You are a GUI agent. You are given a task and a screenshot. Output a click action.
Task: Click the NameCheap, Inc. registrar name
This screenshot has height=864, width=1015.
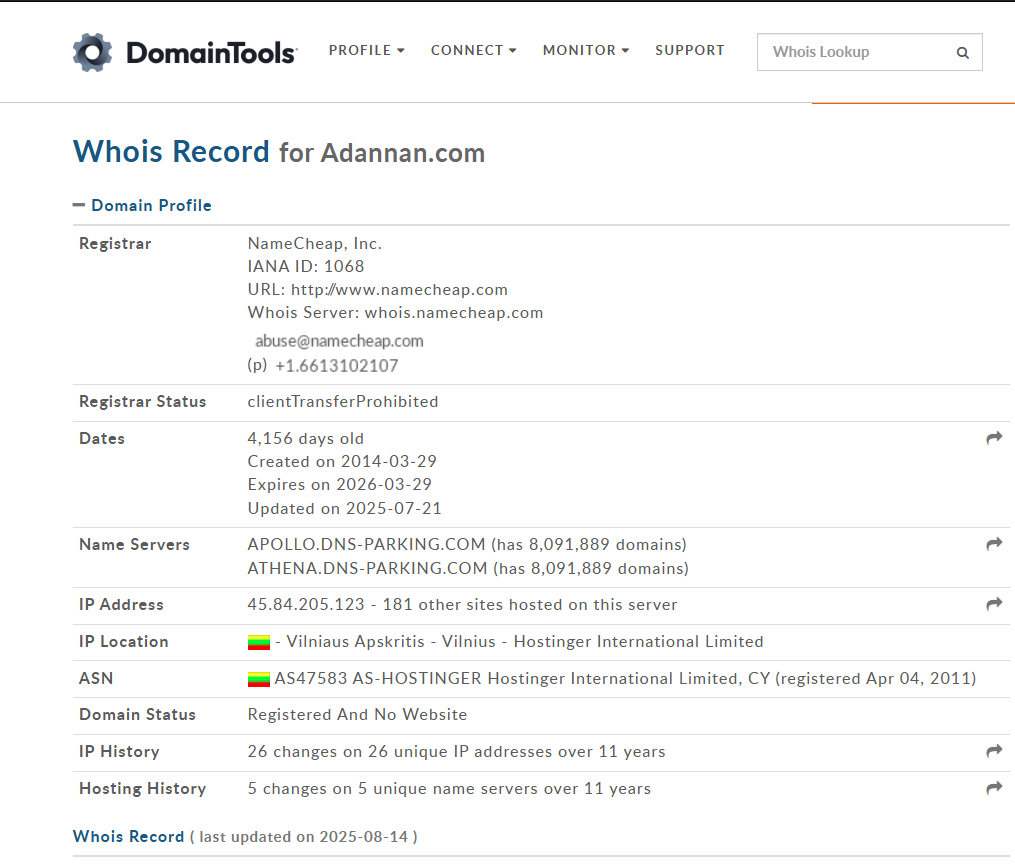(315, 243)
